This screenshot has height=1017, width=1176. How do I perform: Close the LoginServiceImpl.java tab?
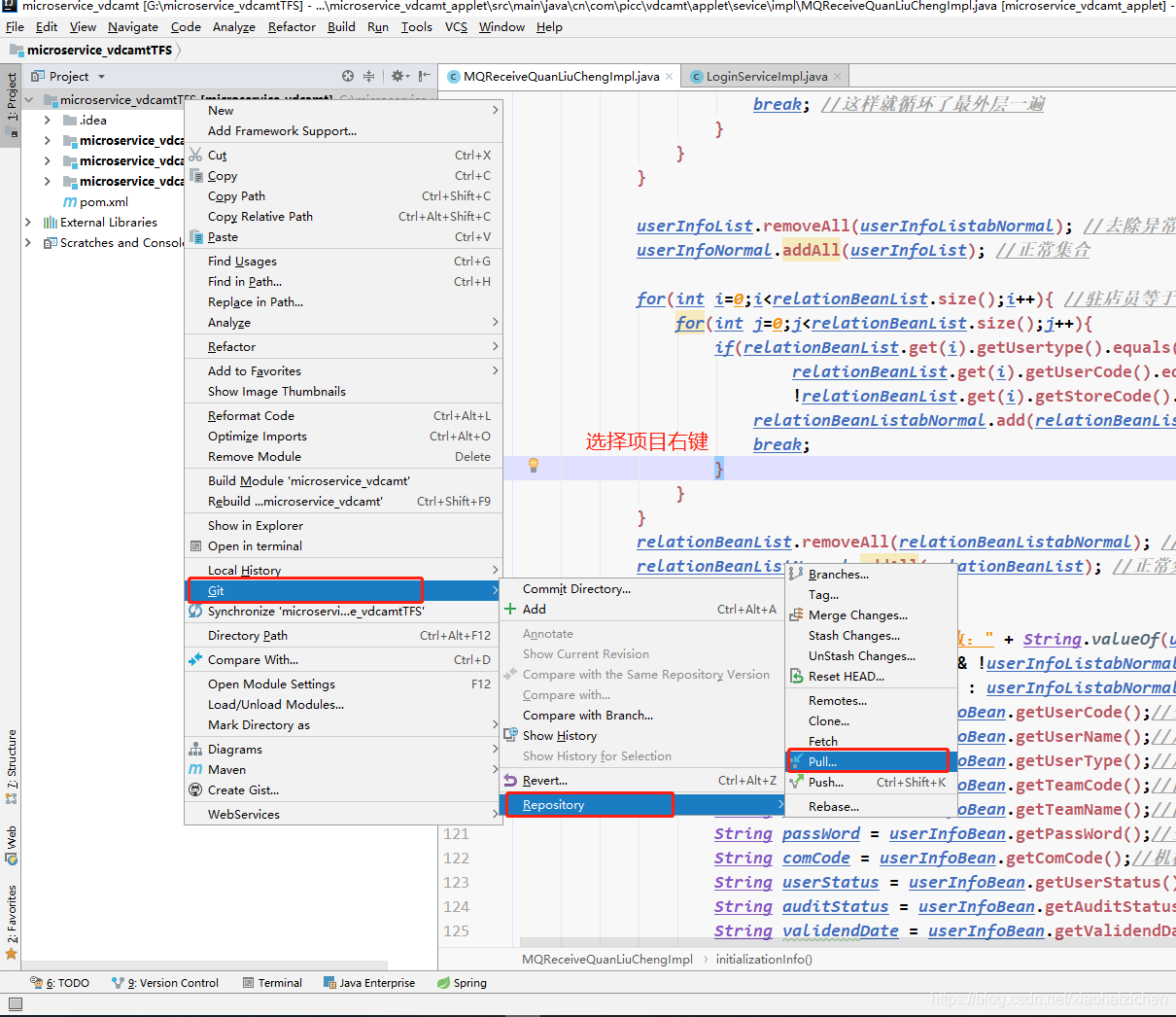tap(838, 76)
